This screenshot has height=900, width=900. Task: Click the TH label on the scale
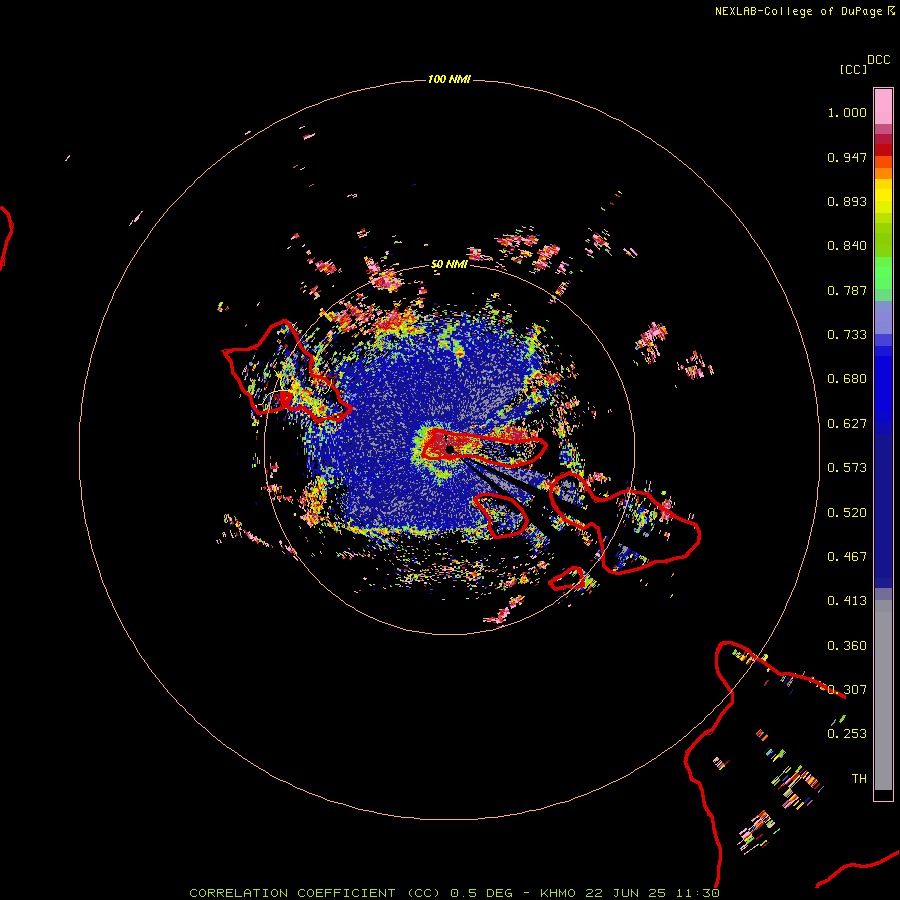point(859,779)
